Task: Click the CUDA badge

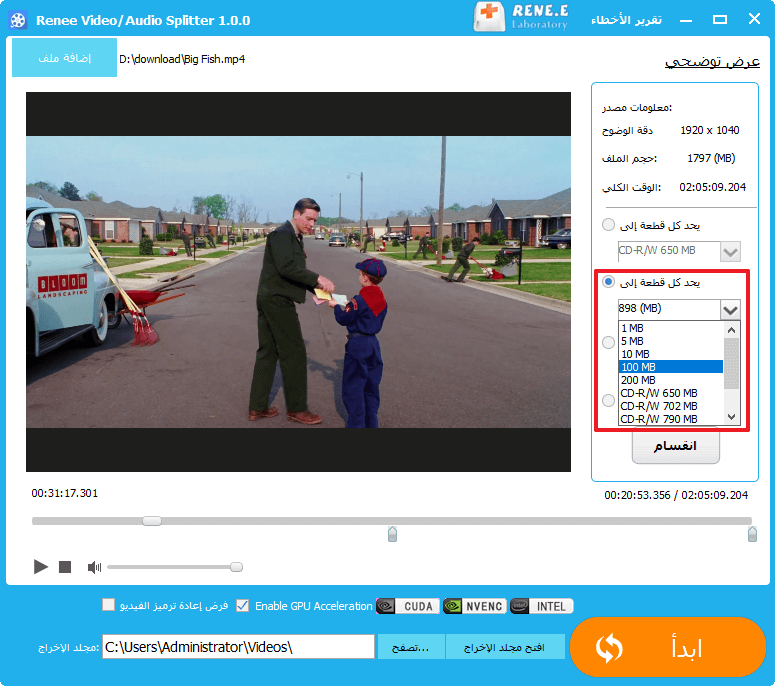Action: [408, 606]
